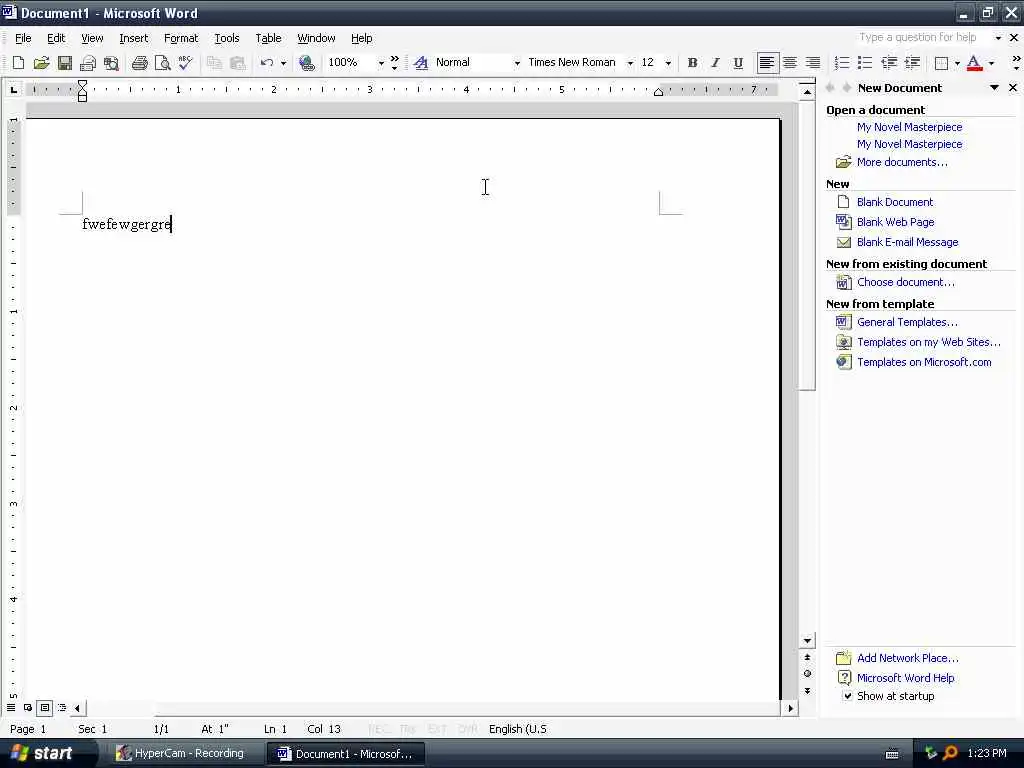This screenshot has height=768, width=1024.
Task: Choose Blank Web Page link
Action: [895, 222]
